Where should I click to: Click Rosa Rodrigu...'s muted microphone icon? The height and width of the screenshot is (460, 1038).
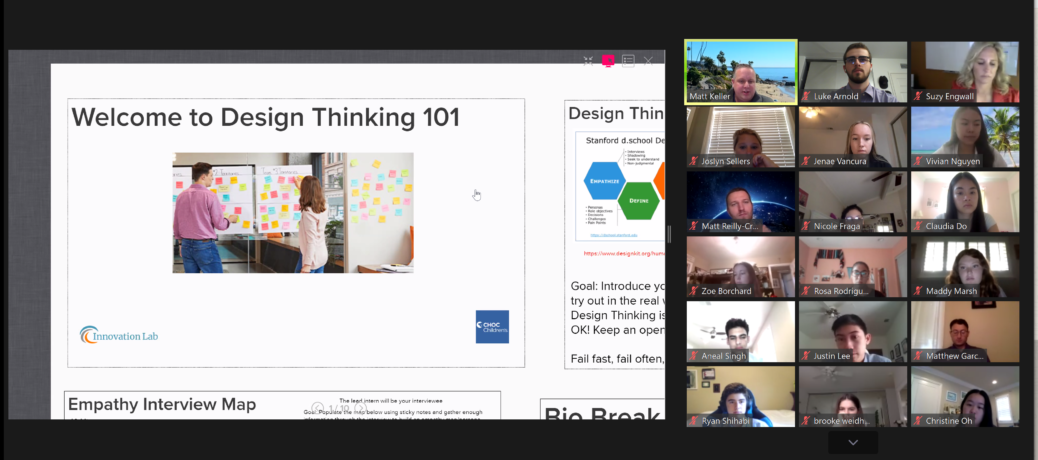tap(806, 291)
